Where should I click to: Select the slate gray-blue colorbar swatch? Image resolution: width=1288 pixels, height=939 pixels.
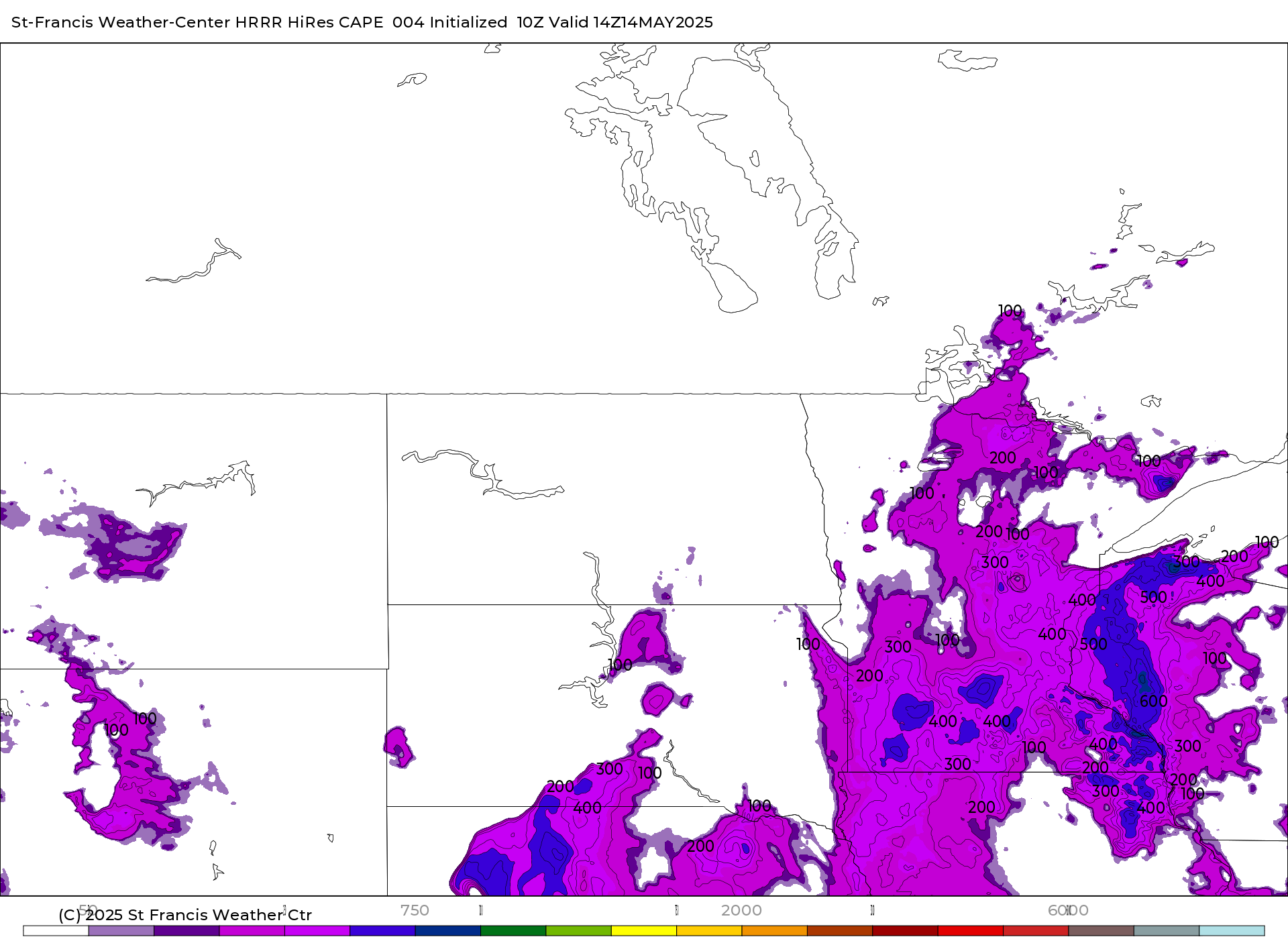point(1167,931)
